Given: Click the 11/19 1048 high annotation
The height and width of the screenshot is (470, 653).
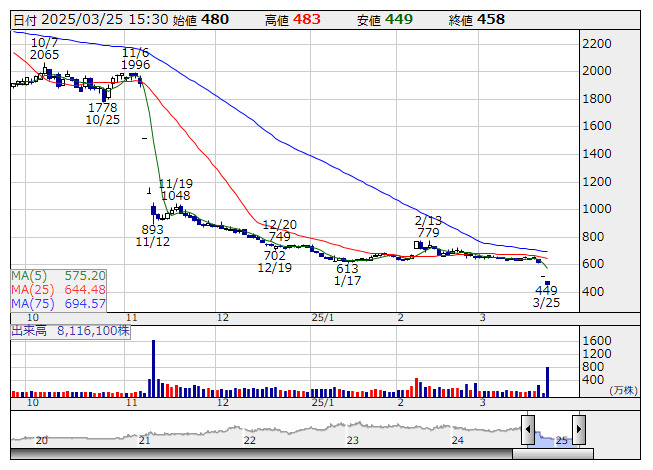Looking at the screenshot, I should click(x=175, y=189).
